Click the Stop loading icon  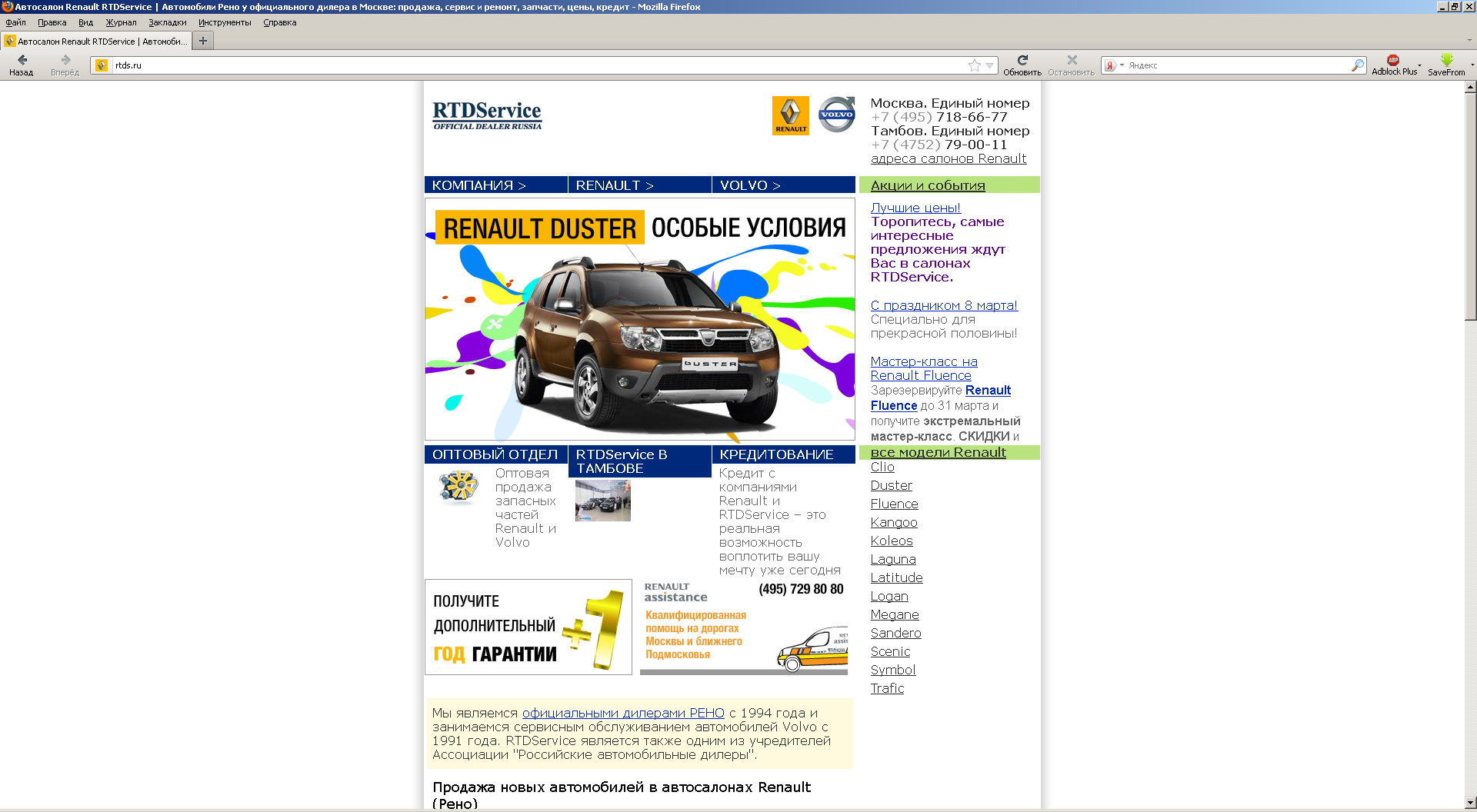pos(1072,60)
